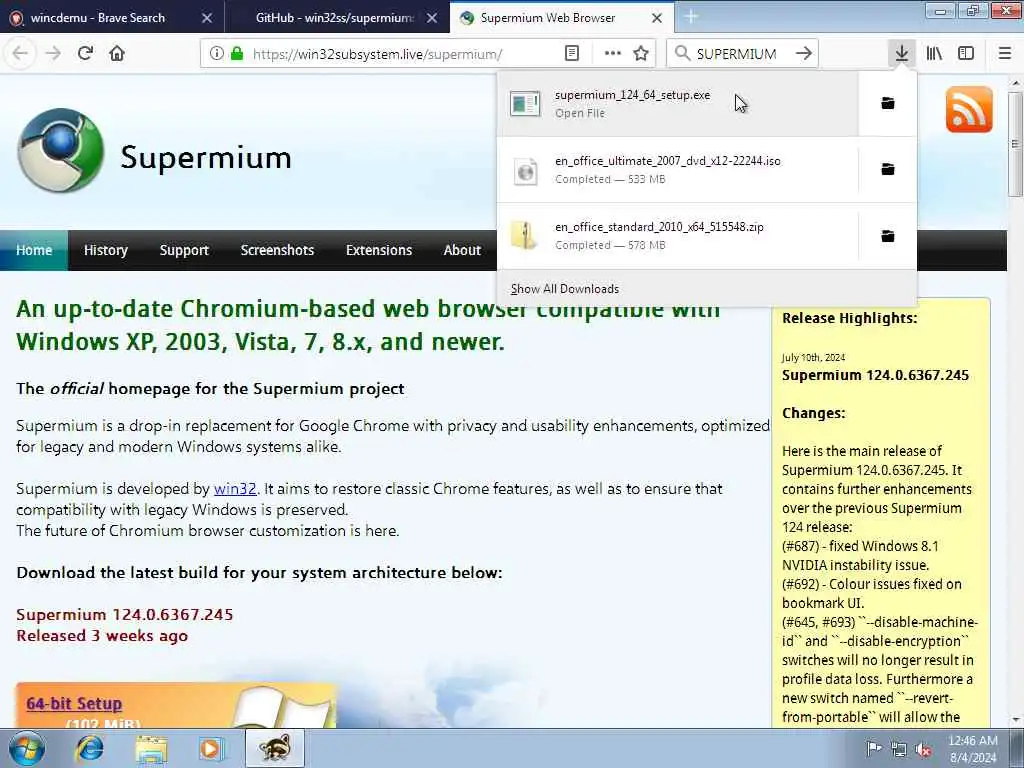Launch Internet Explorer from taskbar
This screenshot has width=1024, height=768.
click(x=89, y=748)
